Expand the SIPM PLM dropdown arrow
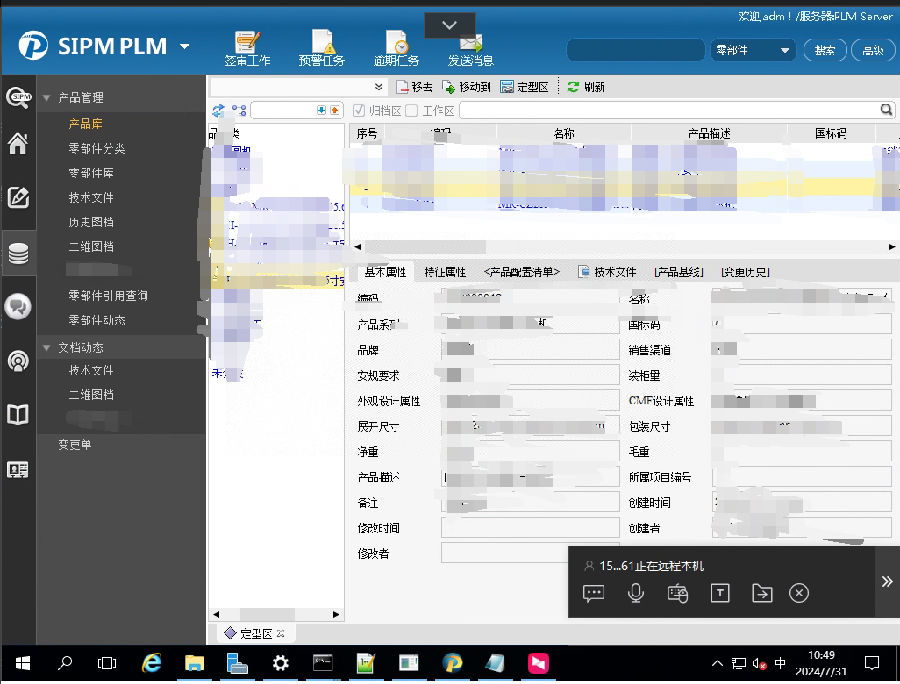The image size is (900, 684). 184,47
